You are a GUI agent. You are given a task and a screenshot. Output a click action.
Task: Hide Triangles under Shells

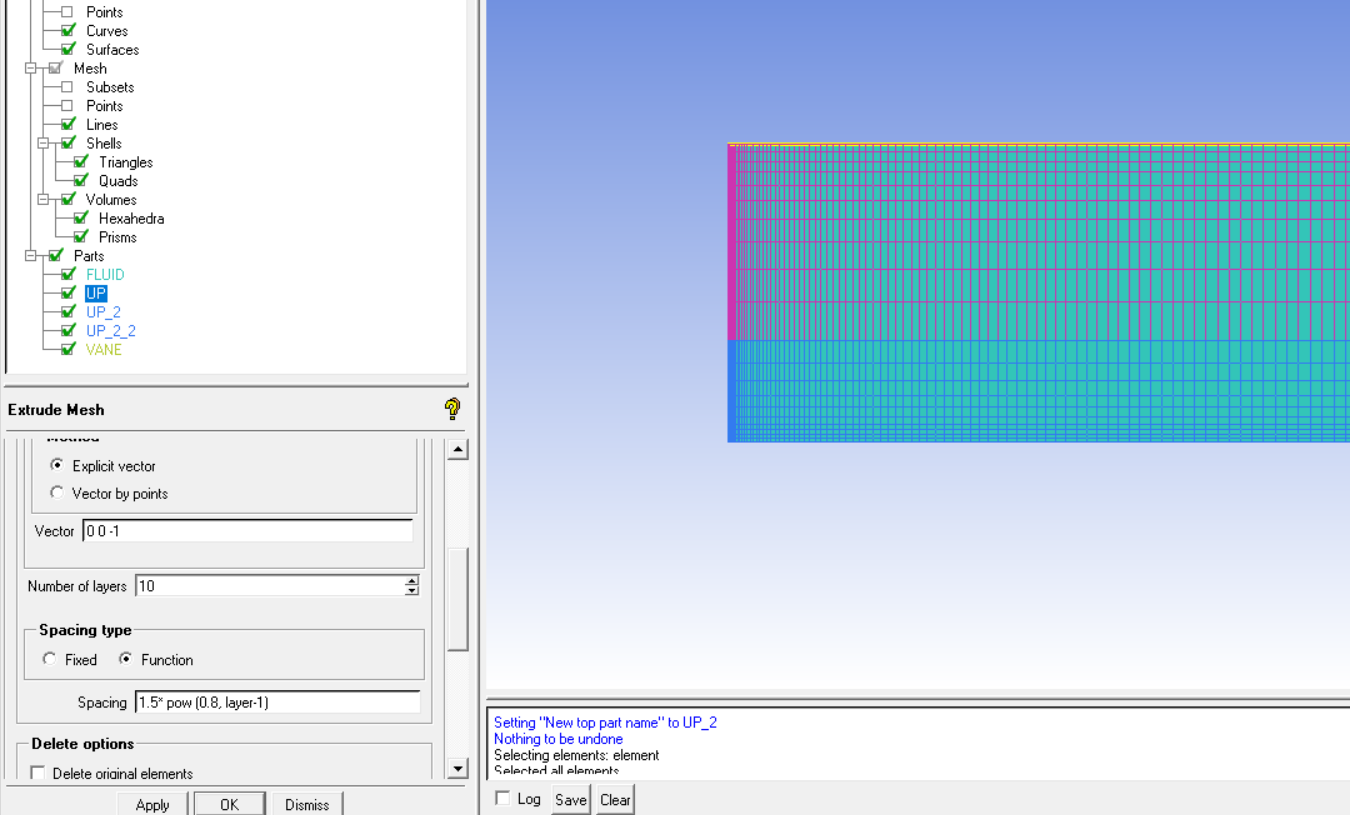(80, 161)
